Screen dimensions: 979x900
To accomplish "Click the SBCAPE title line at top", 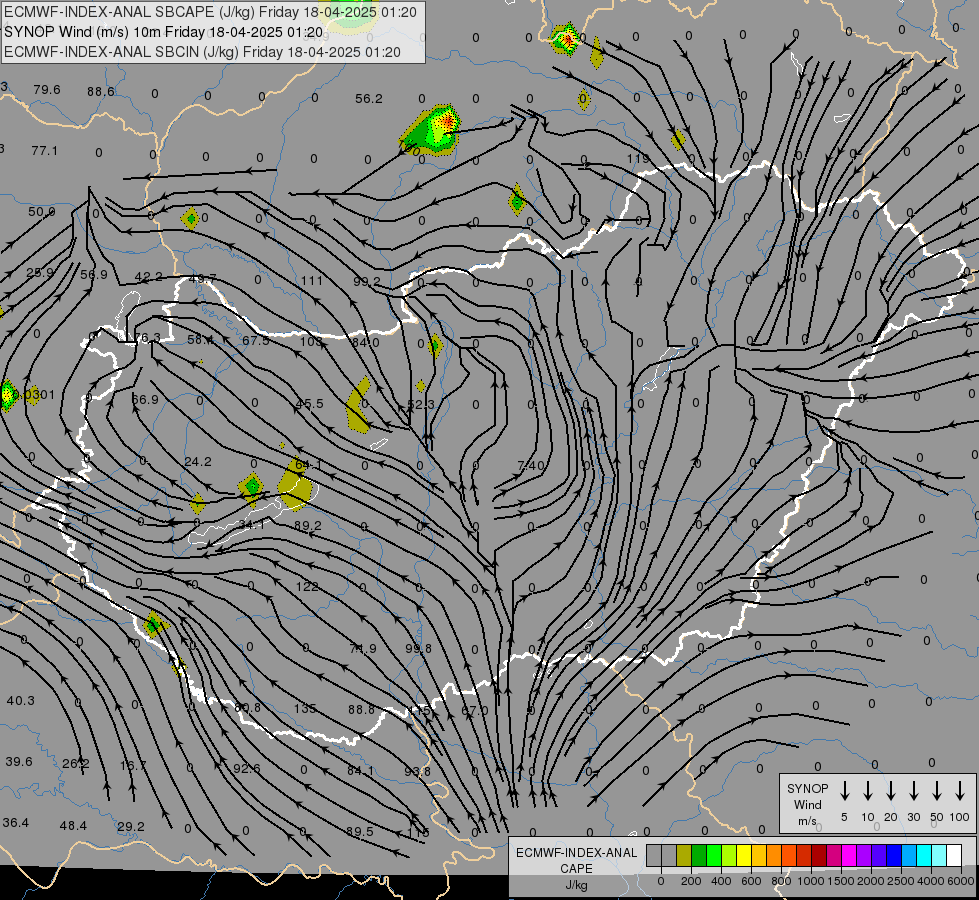I will (x=210, y=12).
